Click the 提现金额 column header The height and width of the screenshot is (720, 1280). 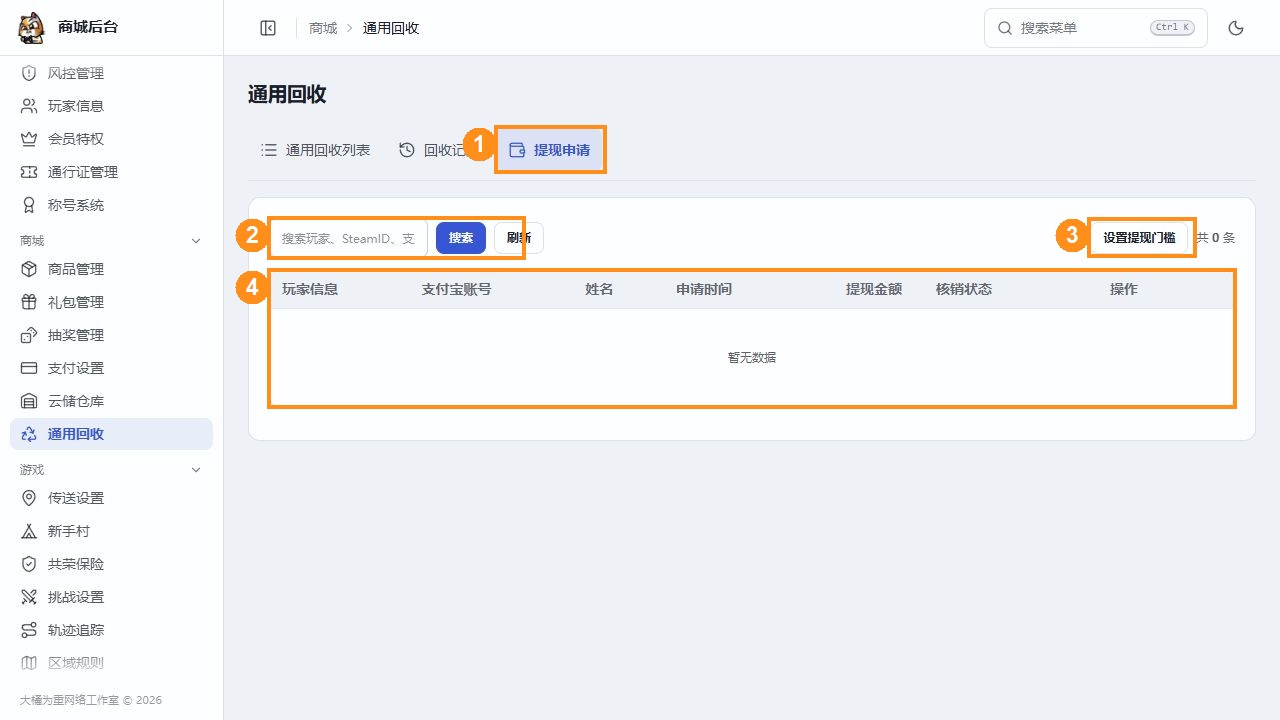[x=874, y=289]
